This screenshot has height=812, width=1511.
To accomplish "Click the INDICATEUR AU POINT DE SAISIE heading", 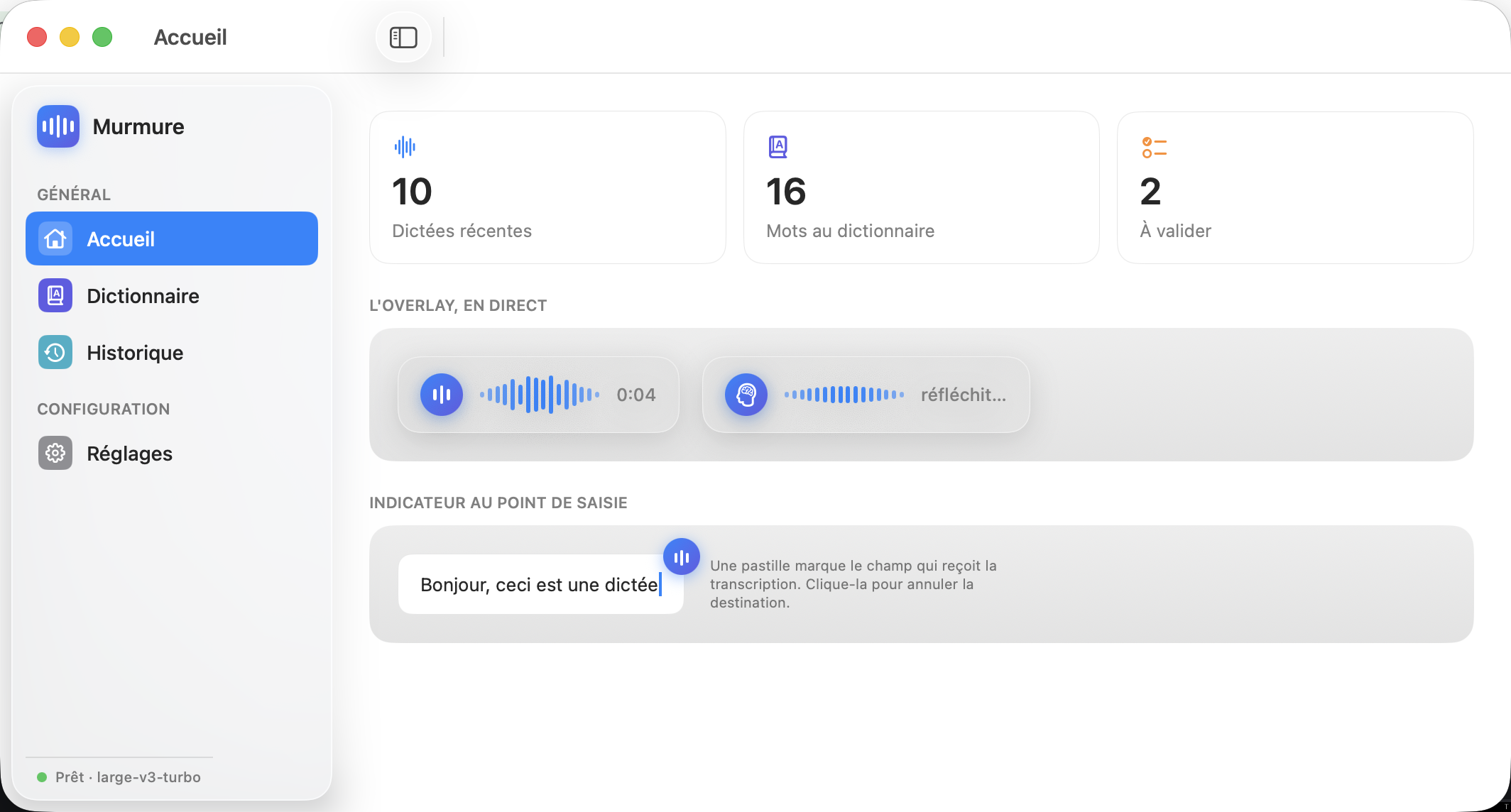I will coord(498,503).
